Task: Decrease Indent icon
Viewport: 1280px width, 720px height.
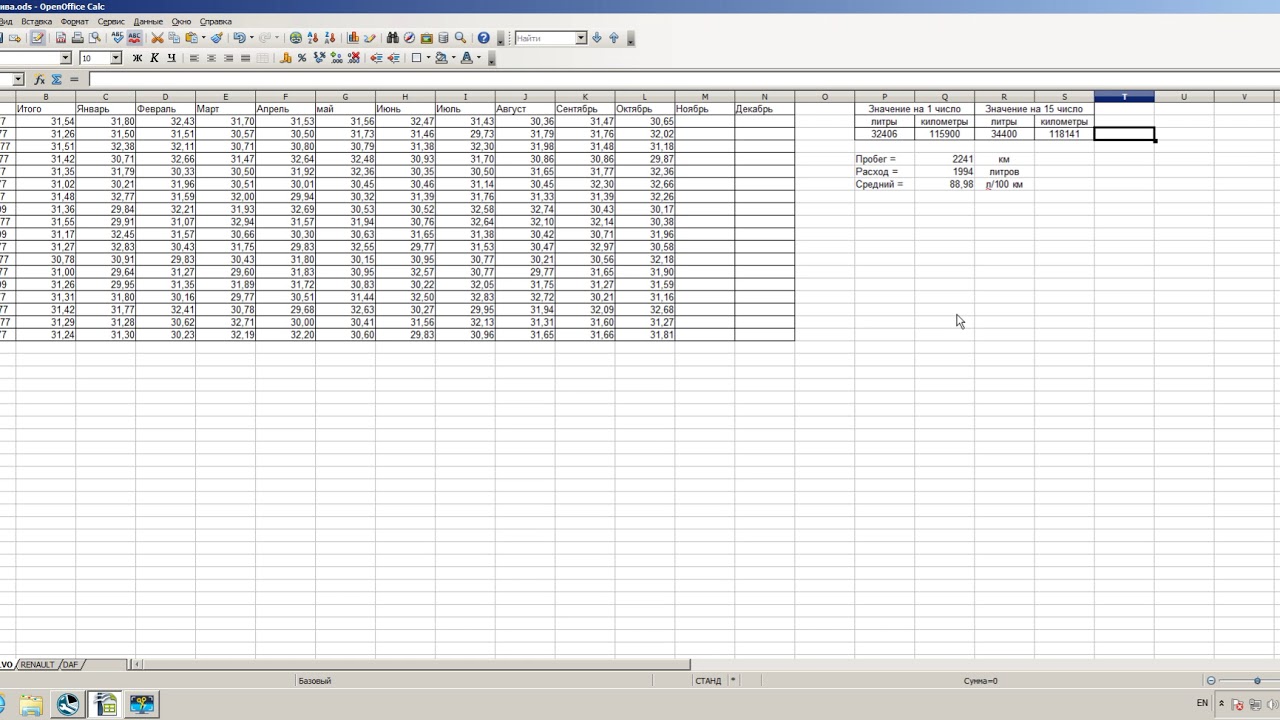Action: click(376, 58)
